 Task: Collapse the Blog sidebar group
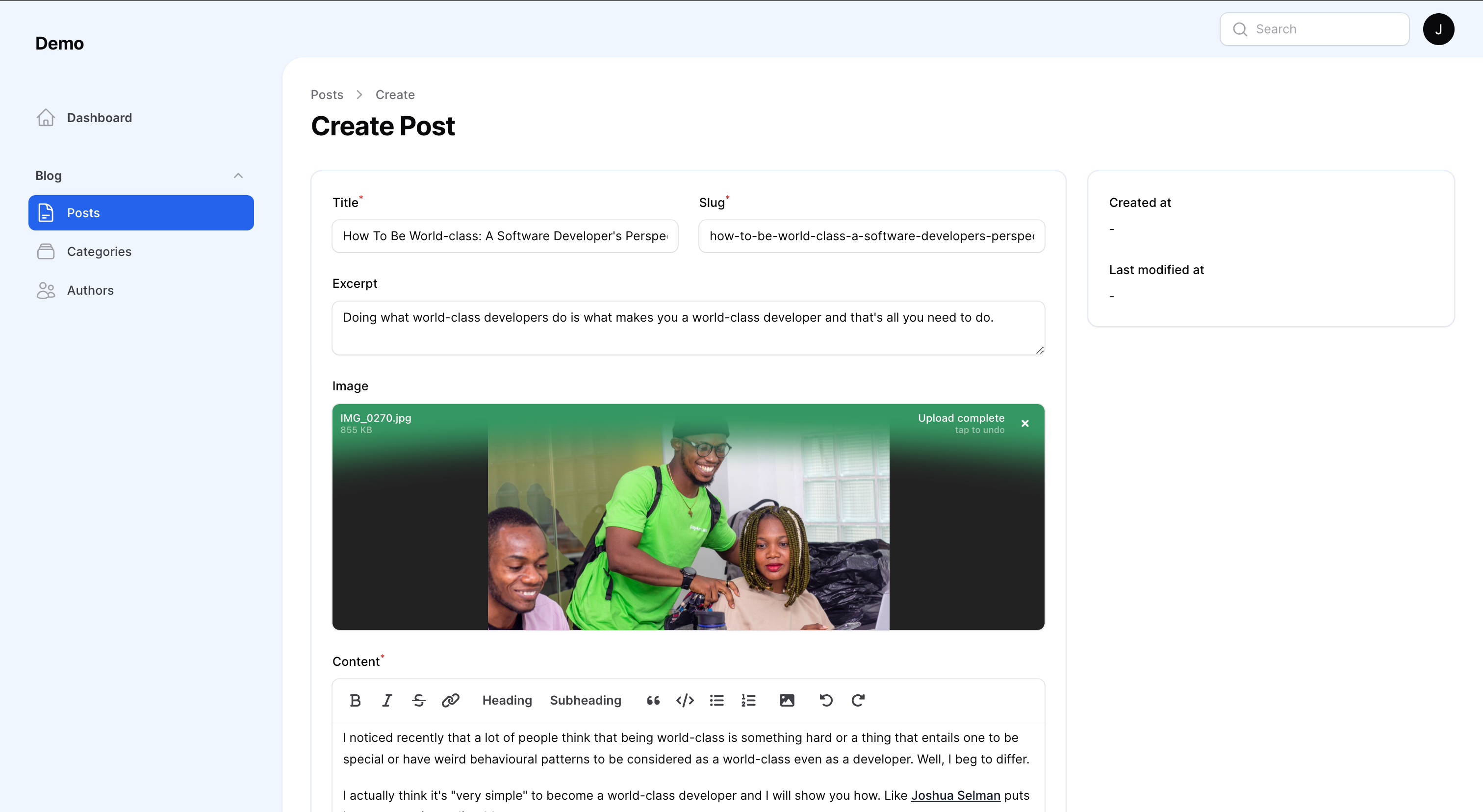pyautogui.click(x=238, y=176)
